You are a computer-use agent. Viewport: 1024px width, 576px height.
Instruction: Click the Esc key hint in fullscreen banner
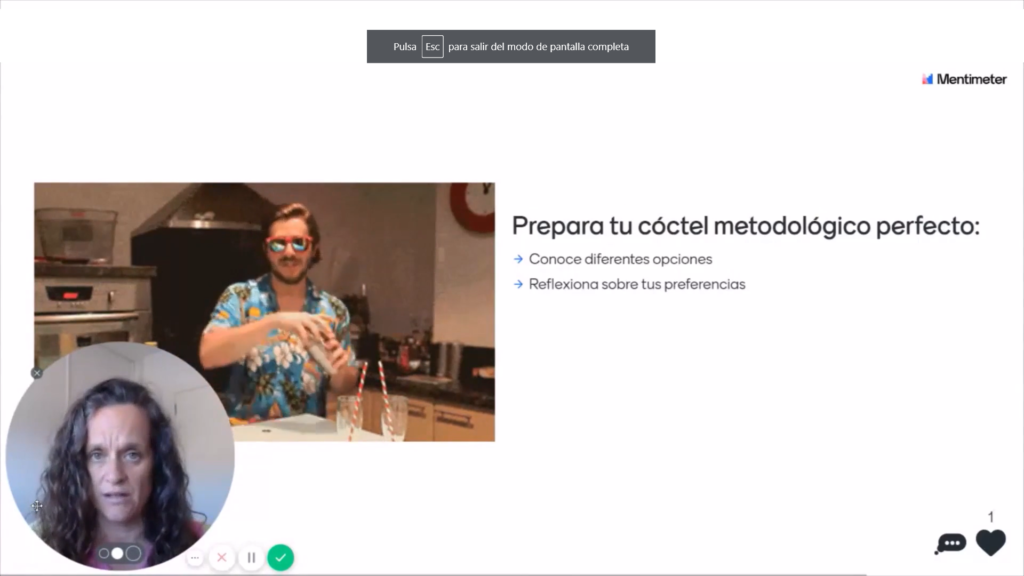[432, 47]
